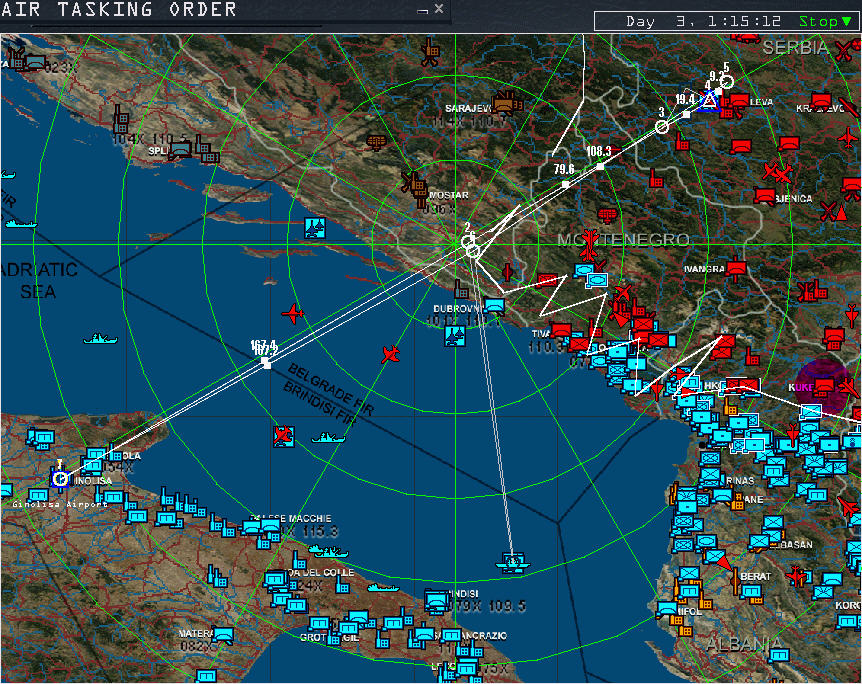Select the blue naval unit north of Brindisi
The image size is (862, 684).
point(513,563)
